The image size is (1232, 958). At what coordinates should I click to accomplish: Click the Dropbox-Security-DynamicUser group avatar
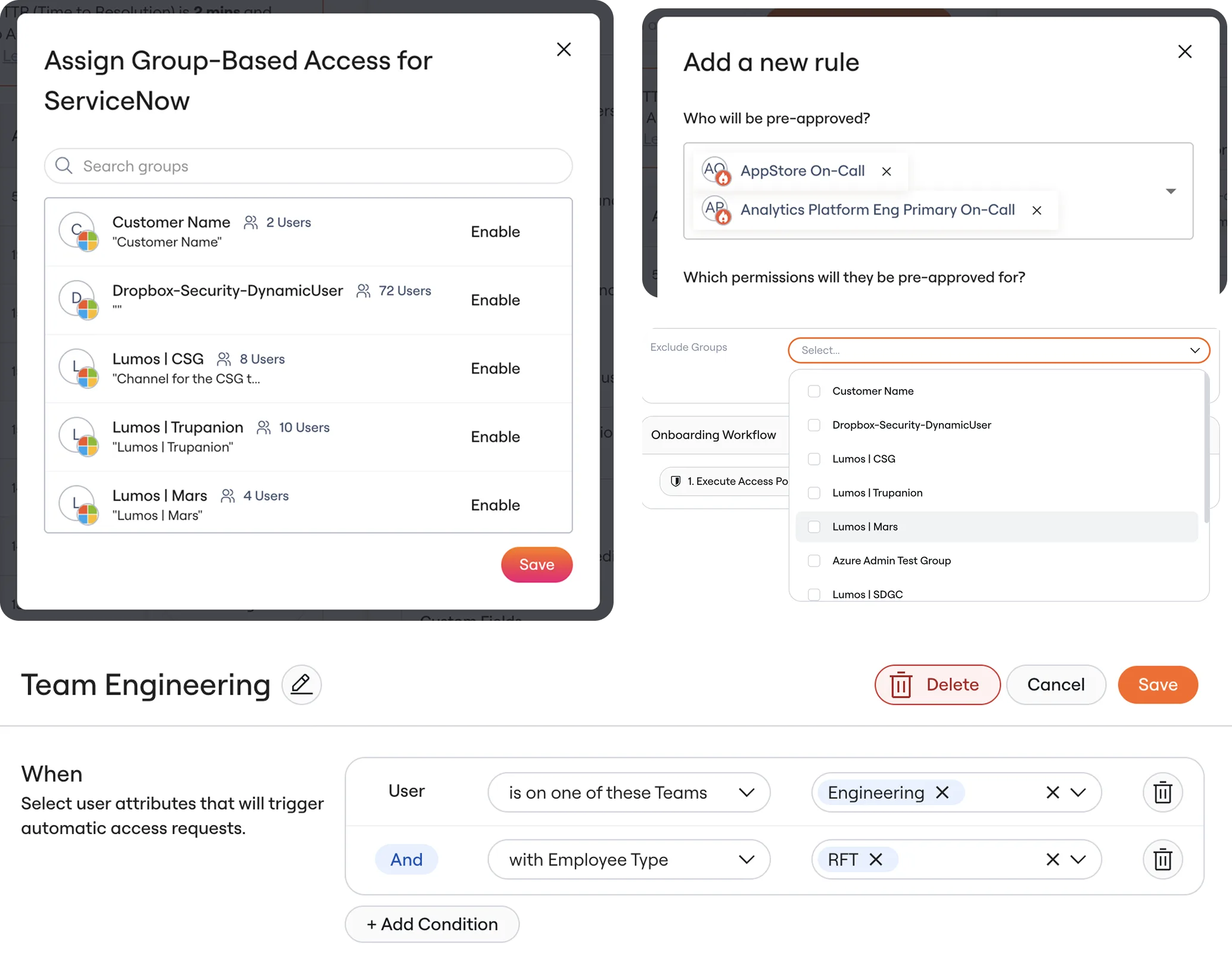(x=78, y=300)
